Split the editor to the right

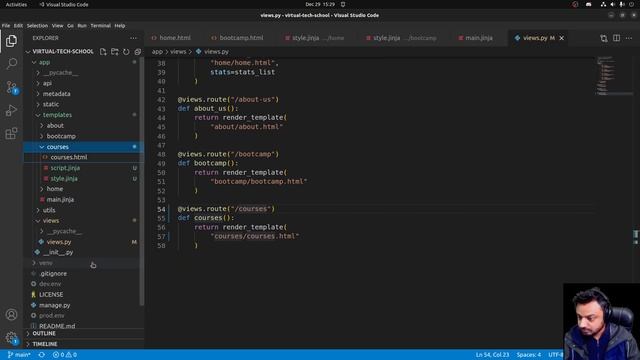point(616,38)
